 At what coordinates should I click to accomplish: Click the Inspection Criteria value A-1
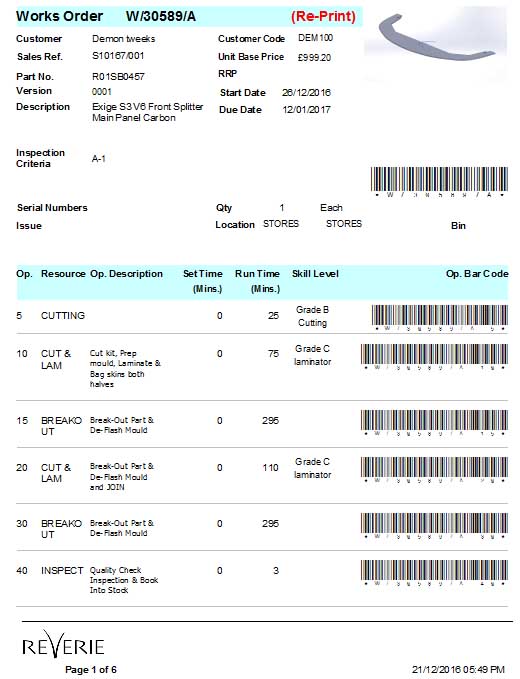[99, 159]
